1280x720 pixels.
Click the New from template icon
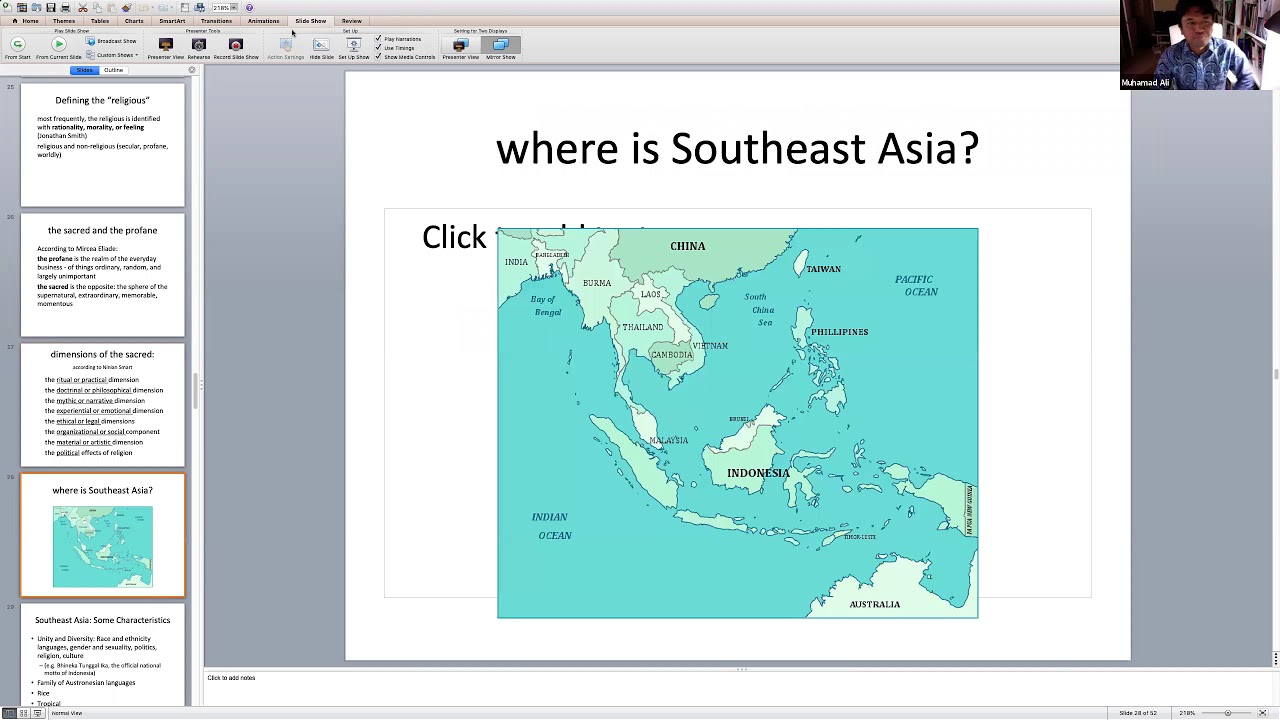tap(22, 7)
